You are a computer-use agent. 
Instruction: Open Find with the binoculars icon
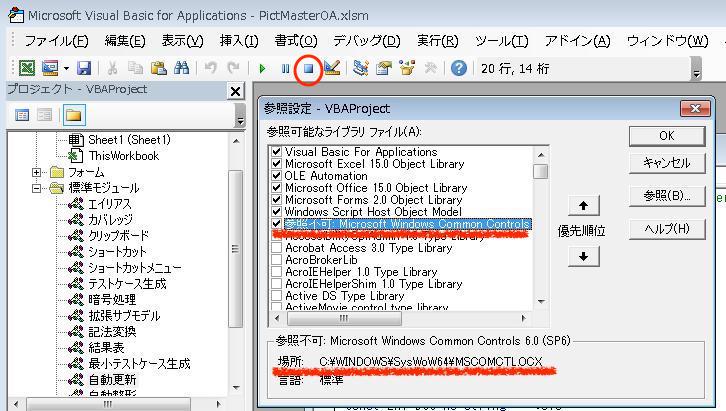pyautogui.click(x=182, y=68)
